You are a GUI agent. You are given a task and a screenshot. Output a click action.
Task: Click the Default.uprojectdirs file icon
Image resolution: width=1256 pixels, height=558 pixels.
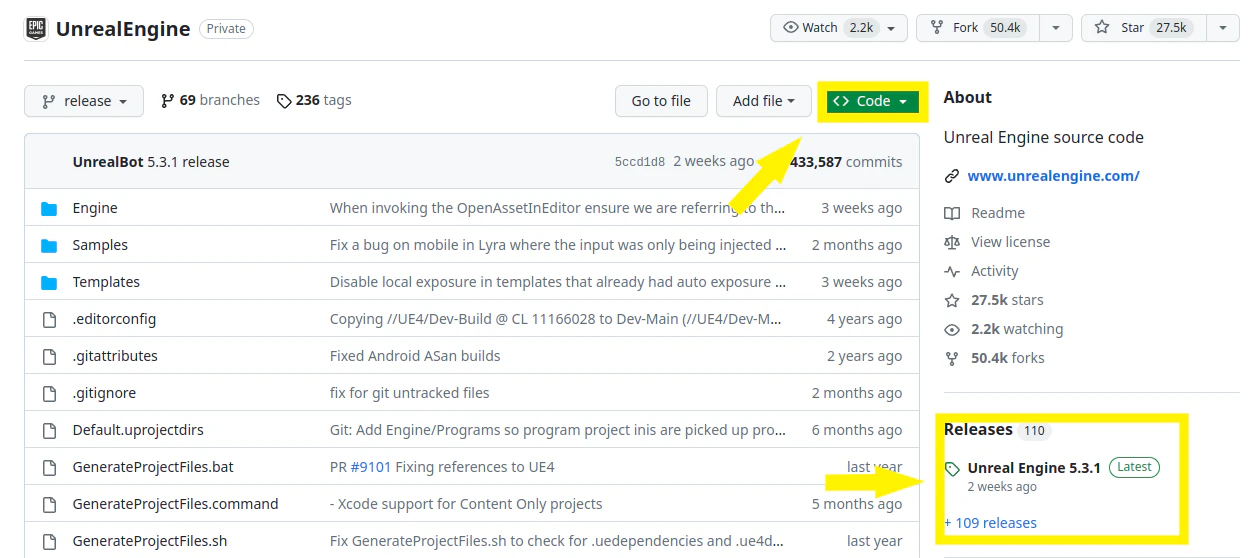pyautogui.click(x=49, y=430)
